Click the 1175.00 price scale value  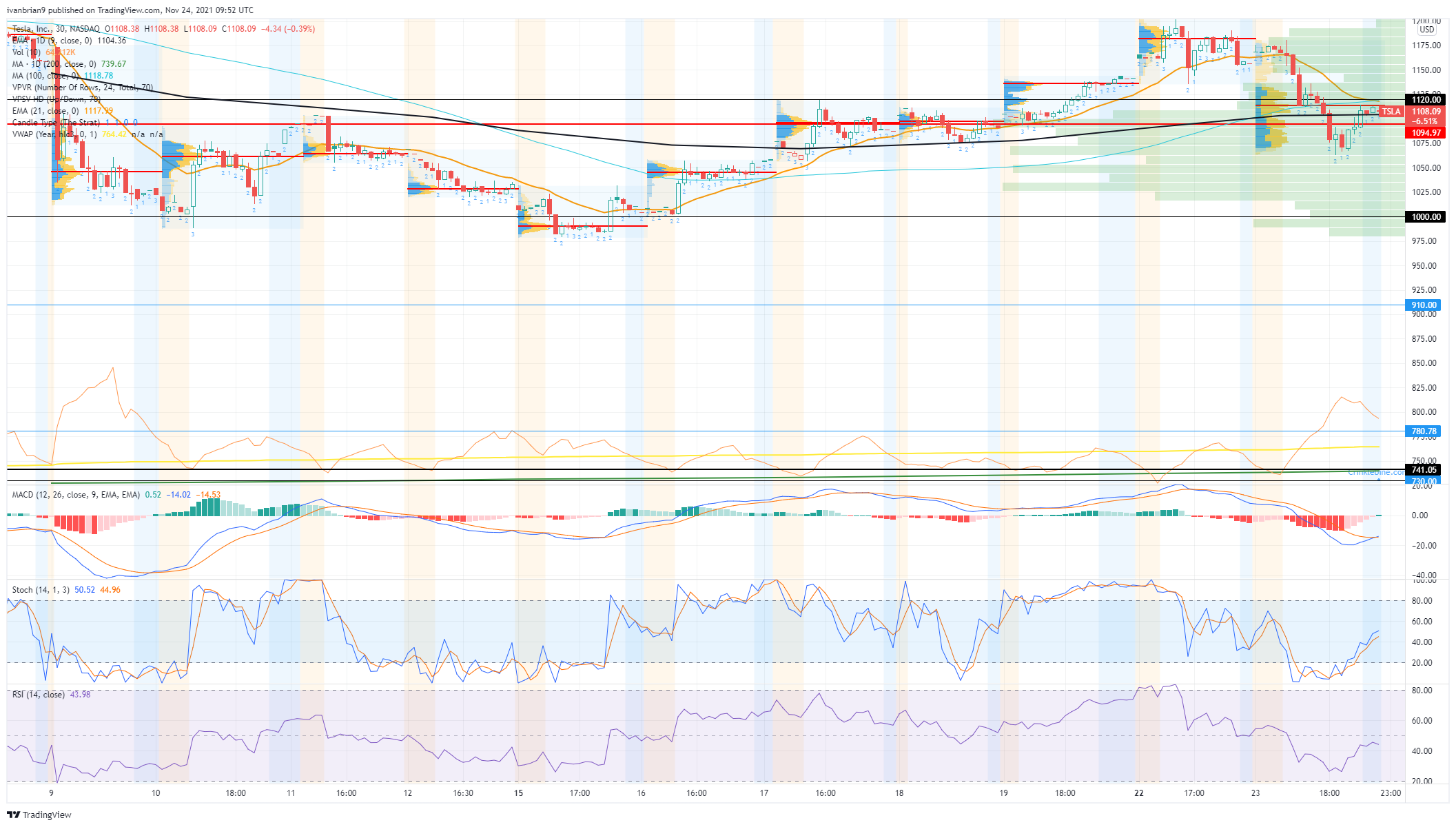coord(1426,45)
